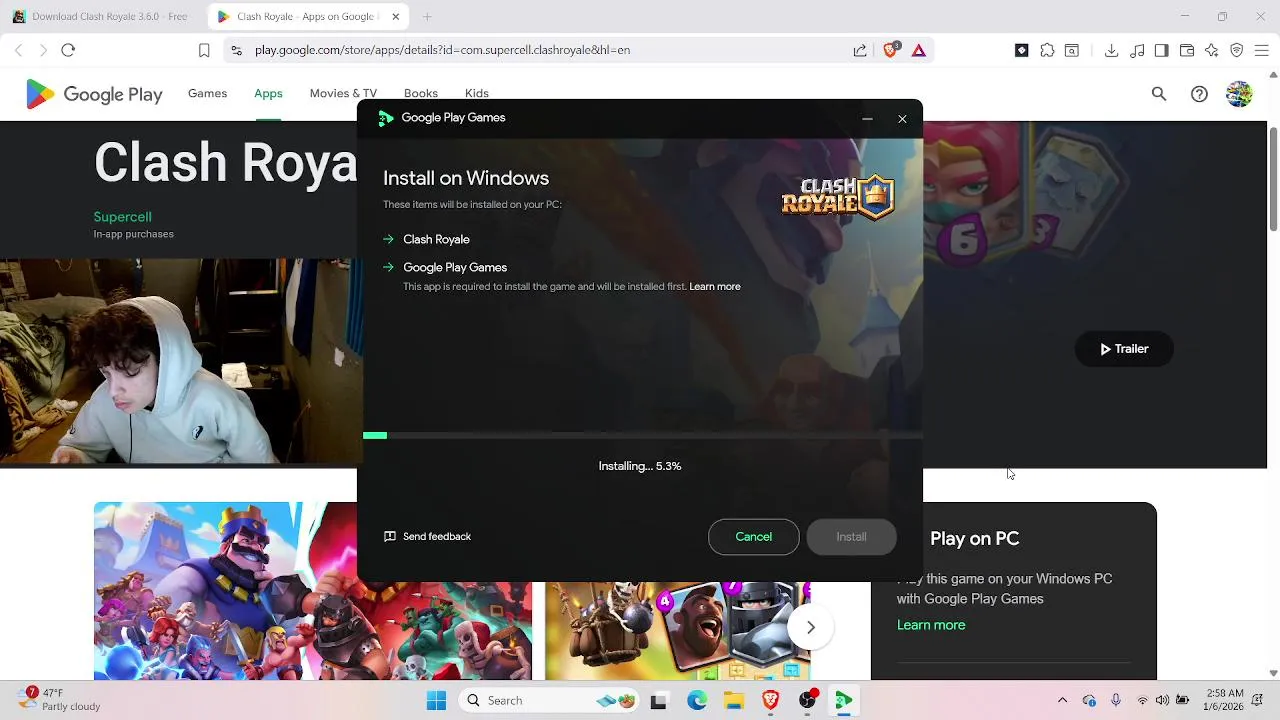Open a new browser tab
The height and width of the screenshot is (720, 1280).
pos(427,17)
